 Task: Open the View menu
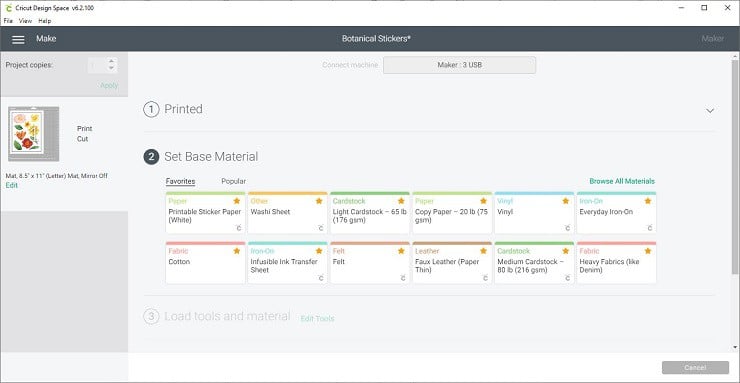point(25,21)
